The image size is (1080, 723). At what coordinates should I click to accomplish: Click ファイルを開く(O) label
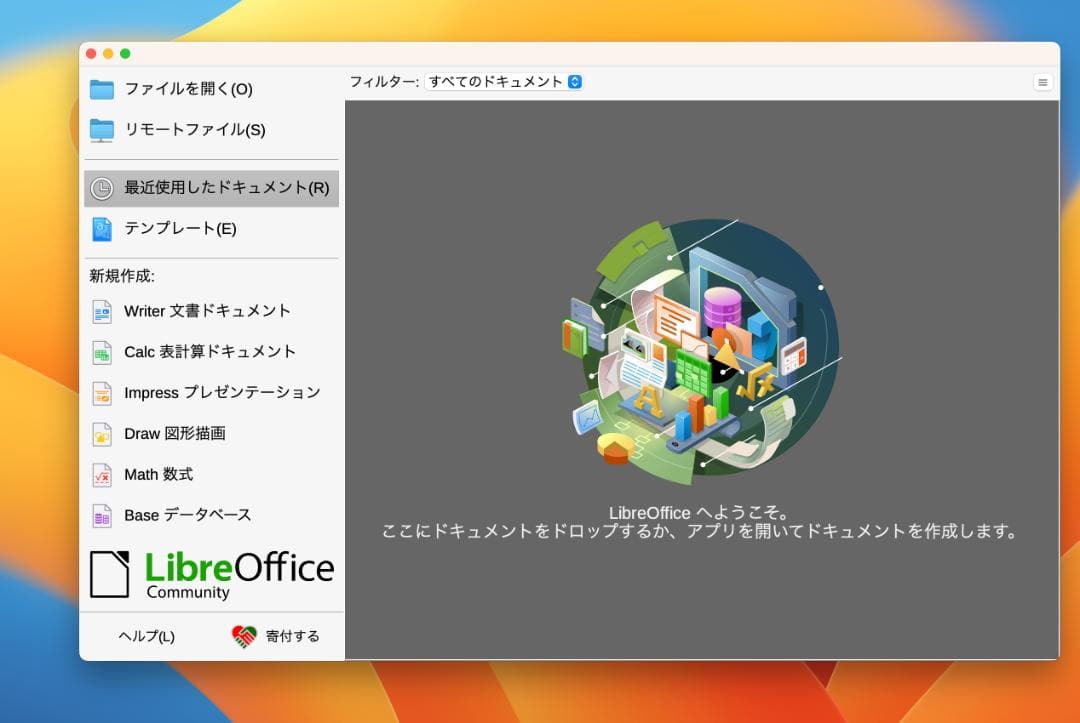[x=188, y=90]
